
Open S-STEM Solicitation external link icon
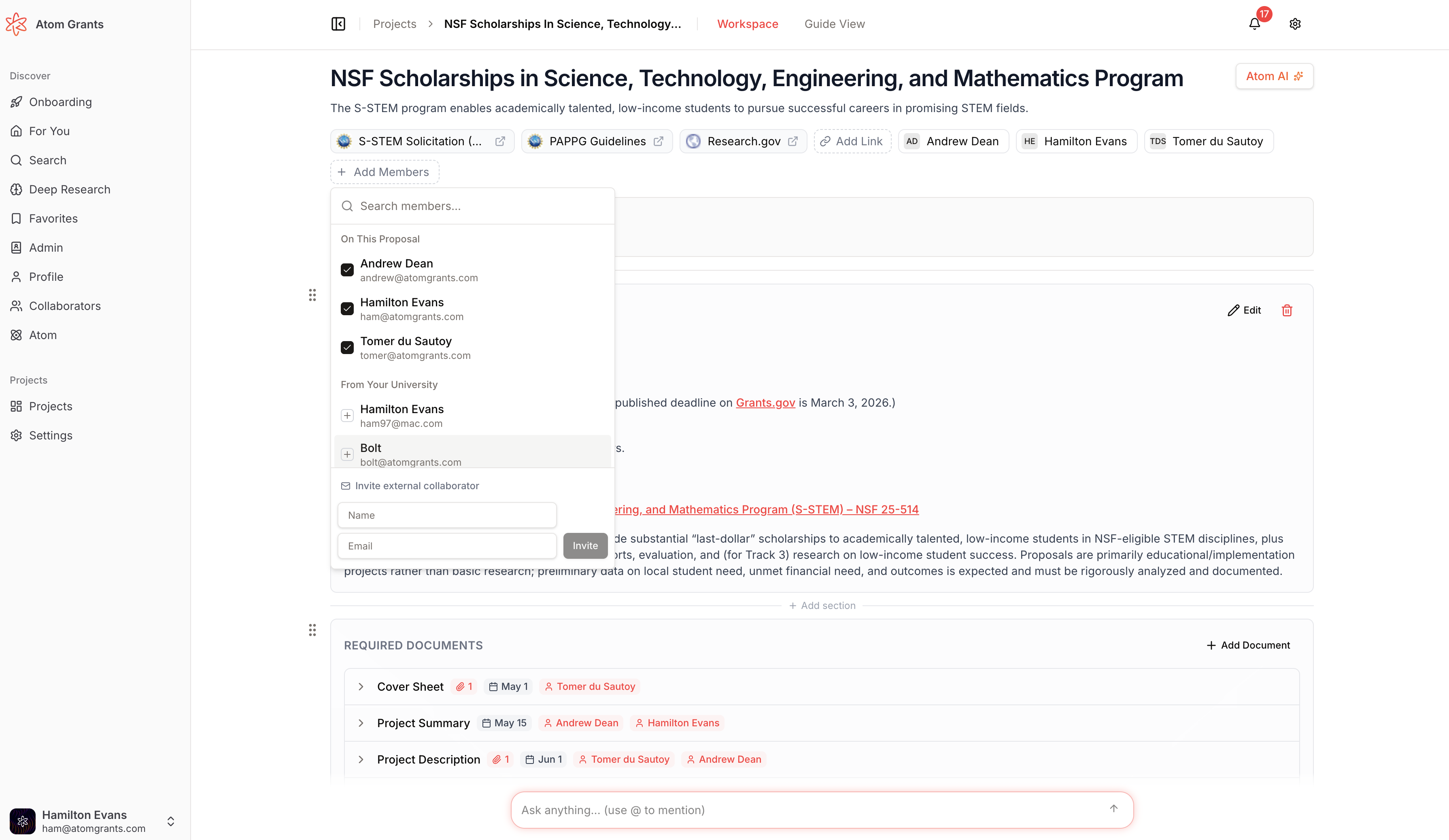pos(500,142)
